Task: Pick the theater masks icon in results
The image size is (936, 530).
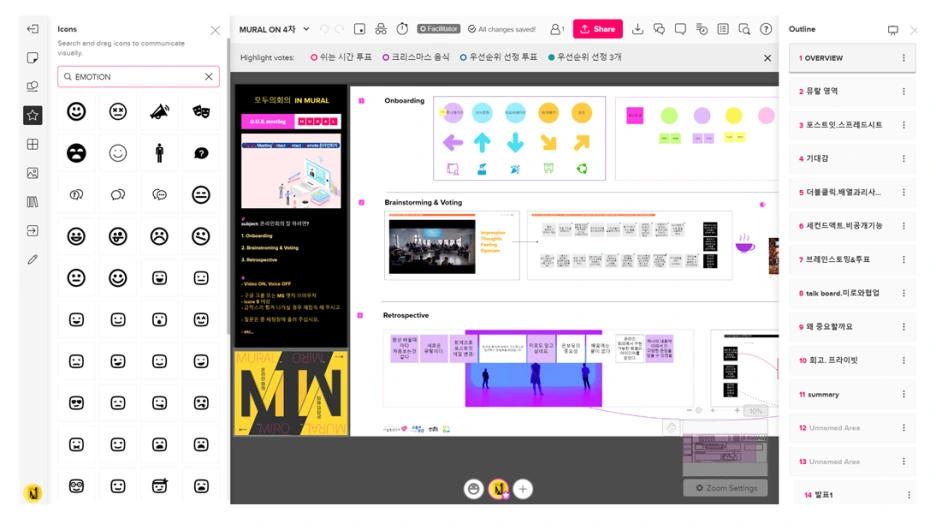Action: tap(201, 112)
